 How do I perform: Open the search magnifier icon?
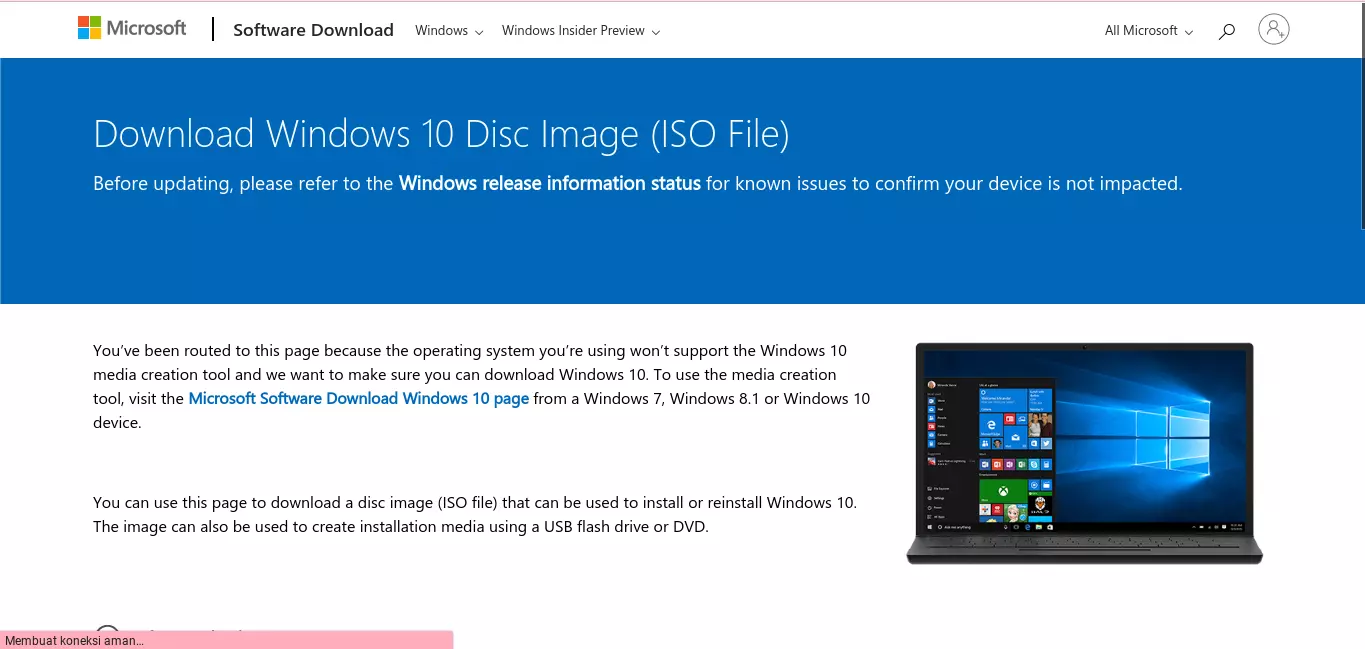click(x=1227, y=31)
